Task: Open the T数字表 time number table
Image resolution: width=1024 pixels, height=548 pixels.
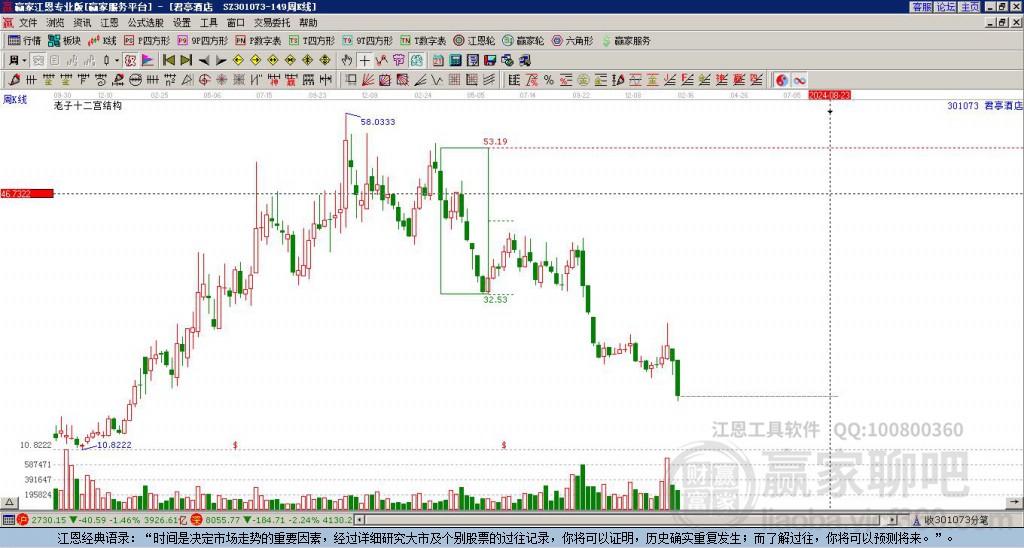Action: (423, 40)
